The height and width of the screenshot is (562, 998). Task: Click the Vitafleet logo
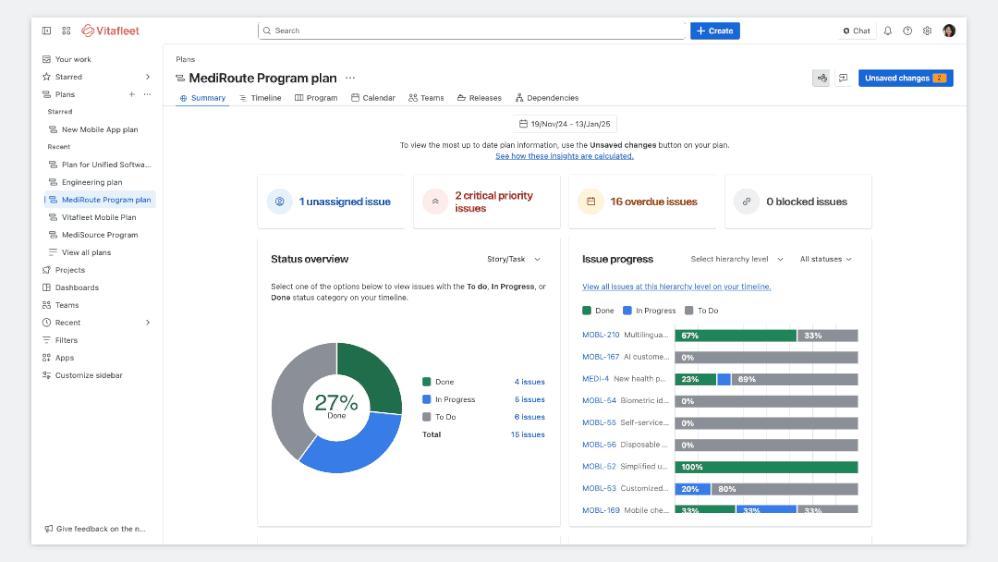[x=110, y=31]
